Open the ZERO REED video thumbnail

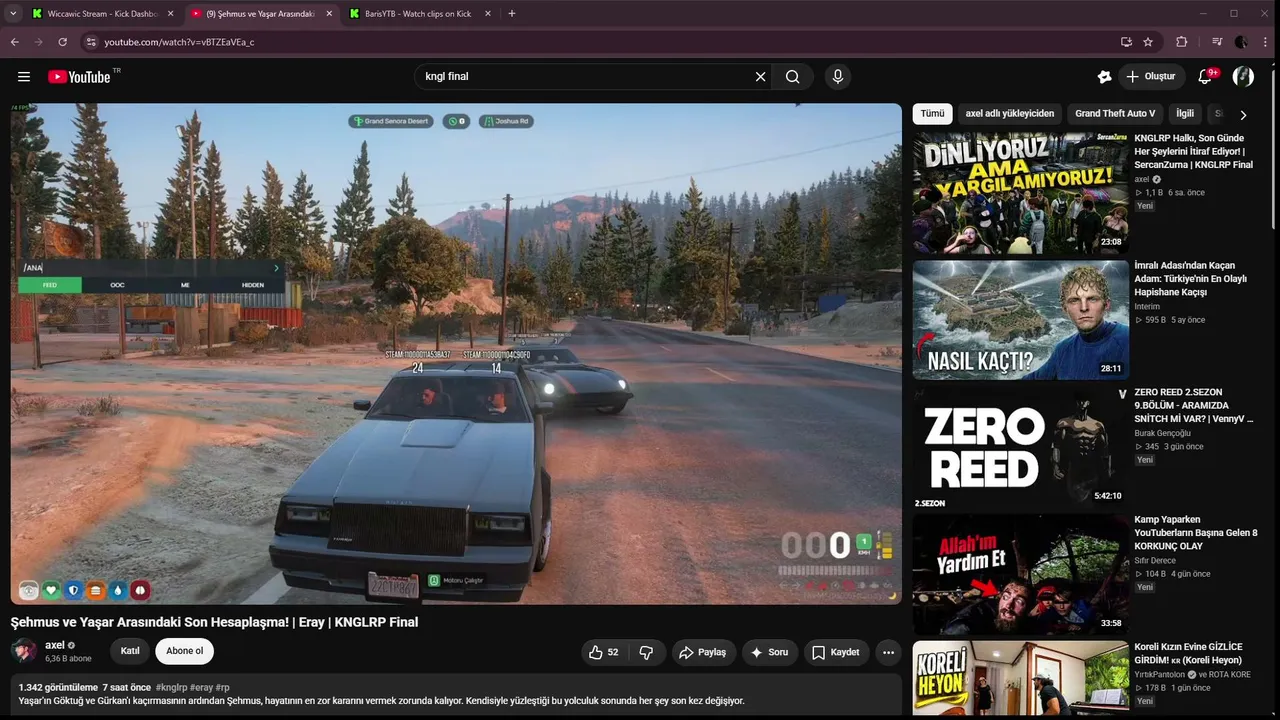(x=1020, y=448)
